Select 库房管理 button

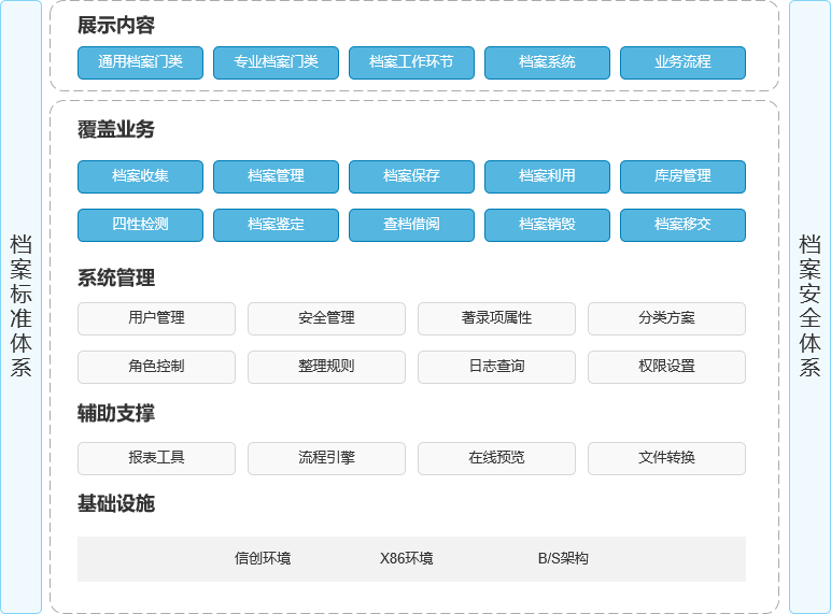tap(683, 177)
